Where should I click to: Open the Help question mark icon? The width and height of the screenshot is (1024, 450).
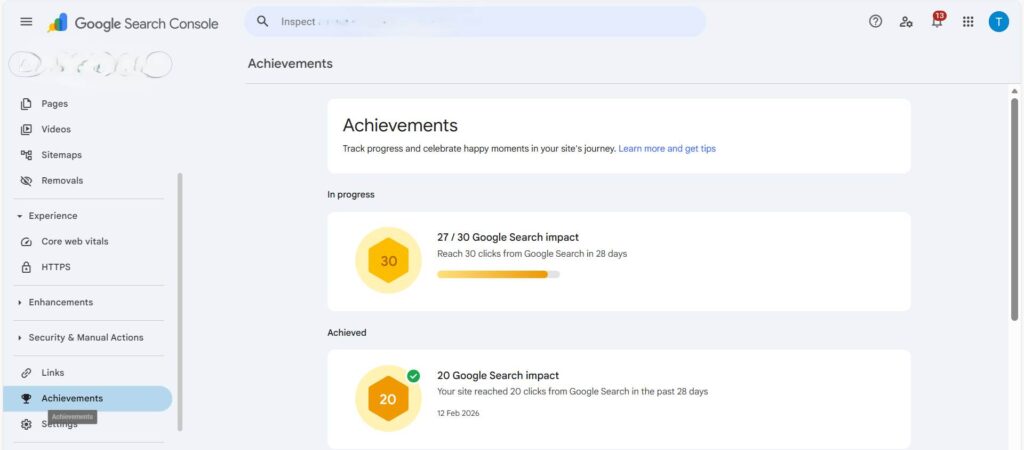tap(875, 22)
